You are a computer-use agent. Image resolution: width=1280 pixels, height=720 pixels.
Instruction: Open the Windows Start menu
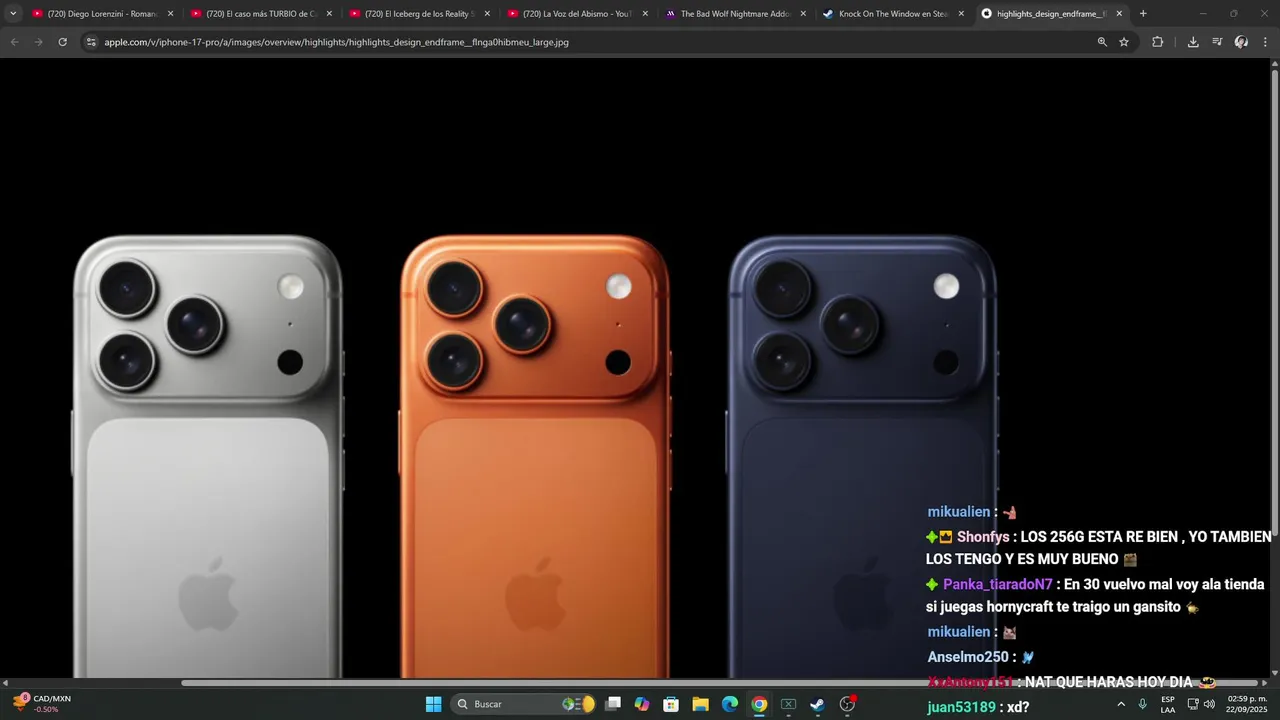[433, 704]
